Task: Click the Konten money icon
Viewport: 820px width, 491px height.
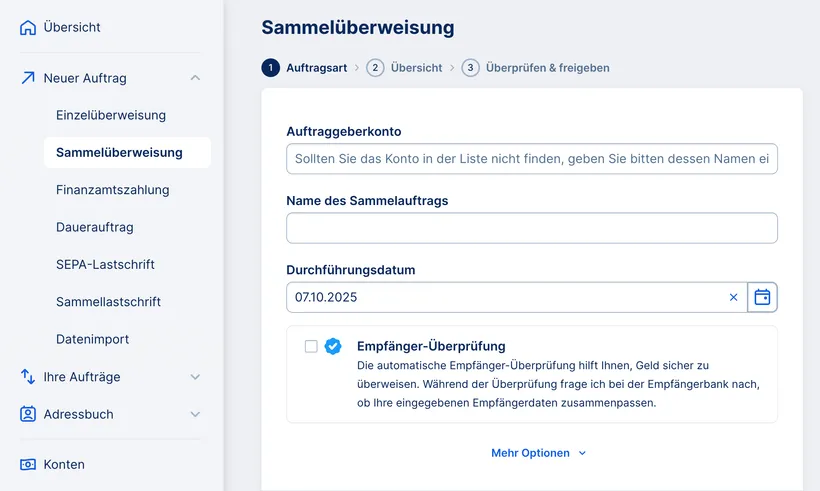Action: (x=28, y=464)
